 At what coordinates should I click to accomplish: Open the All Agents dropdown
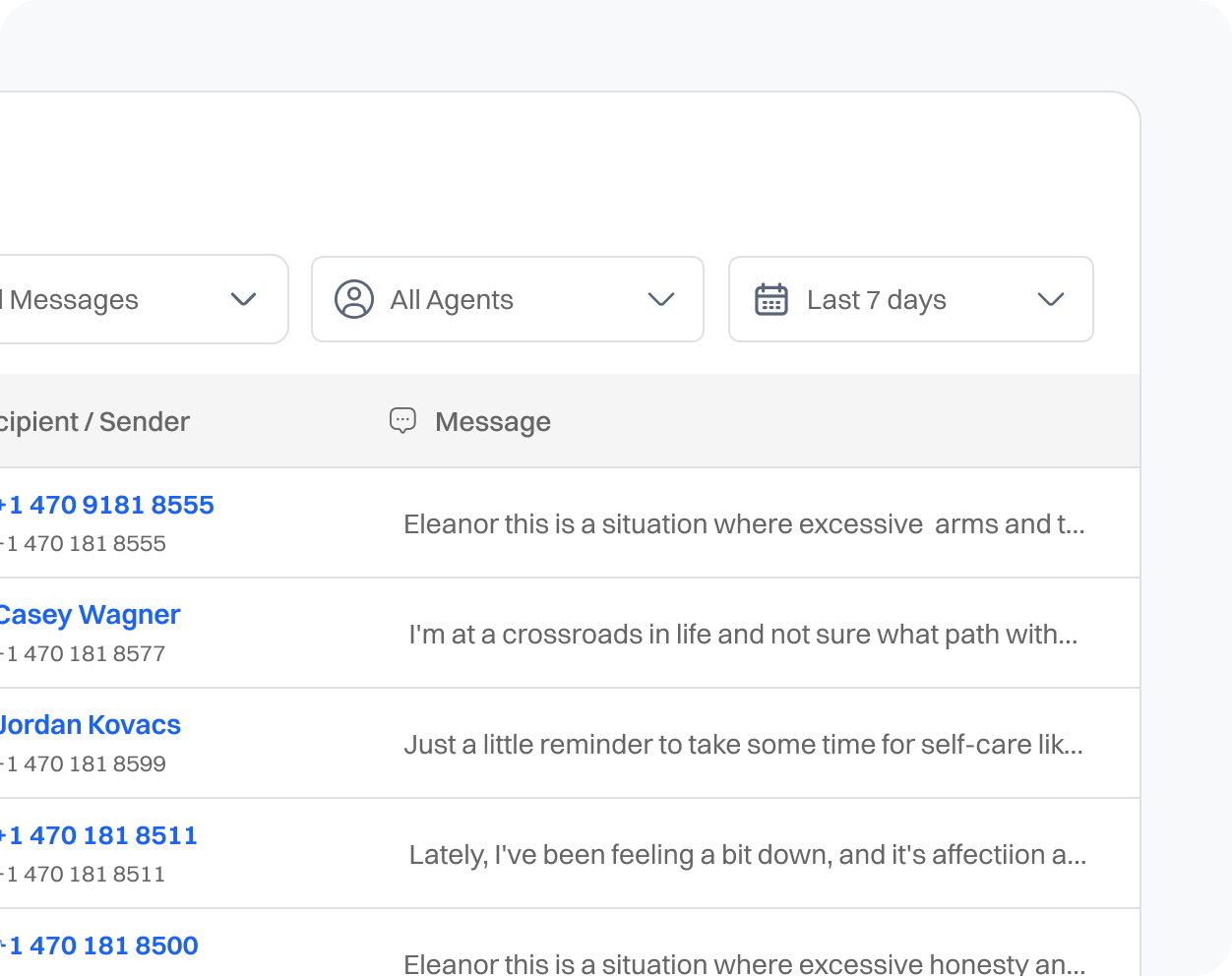pyautogui.click(x=507, y=299)
